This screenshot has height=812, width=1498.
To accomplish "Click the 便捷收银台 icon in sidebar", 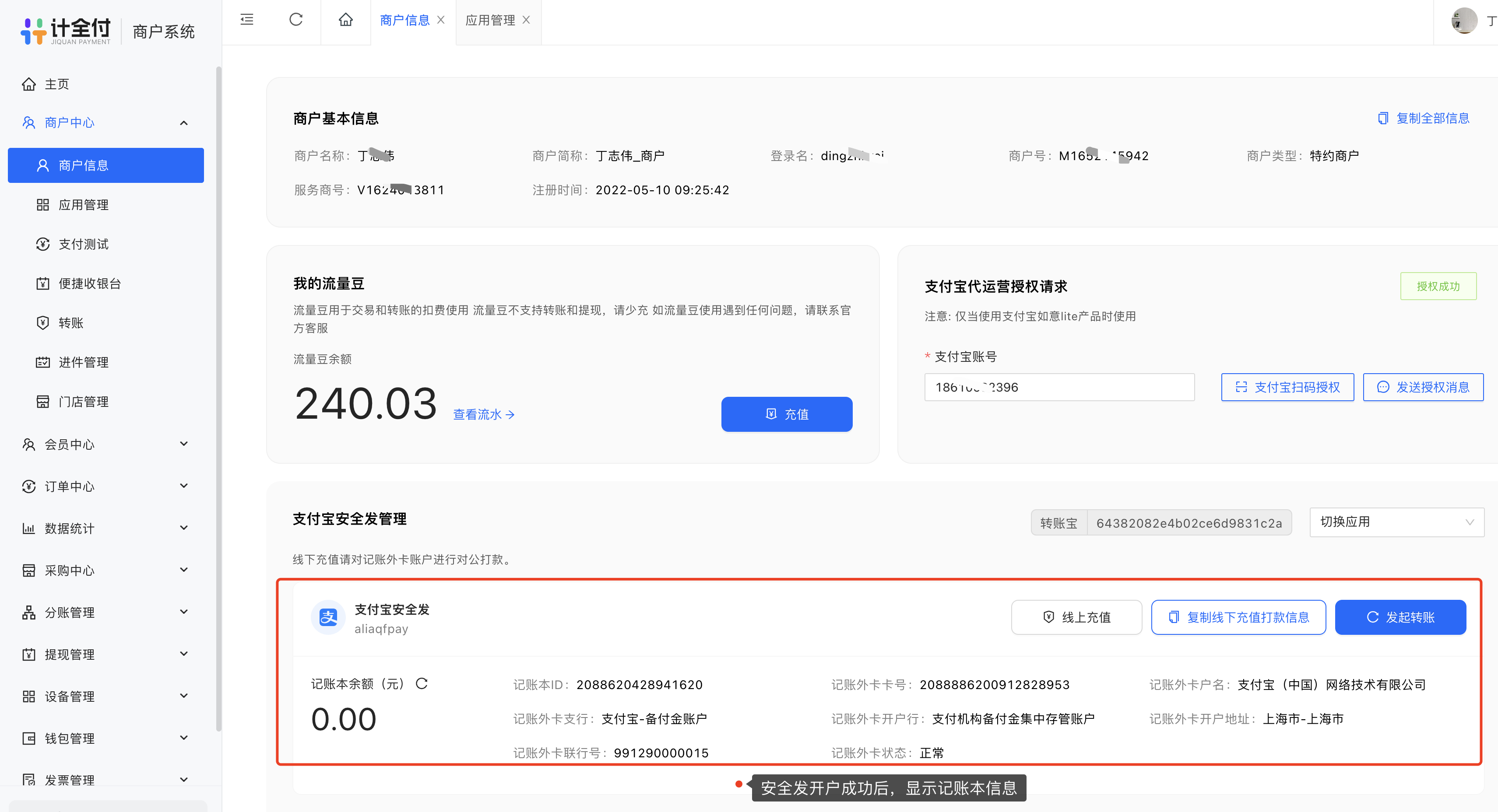I will tap(42, 283).
